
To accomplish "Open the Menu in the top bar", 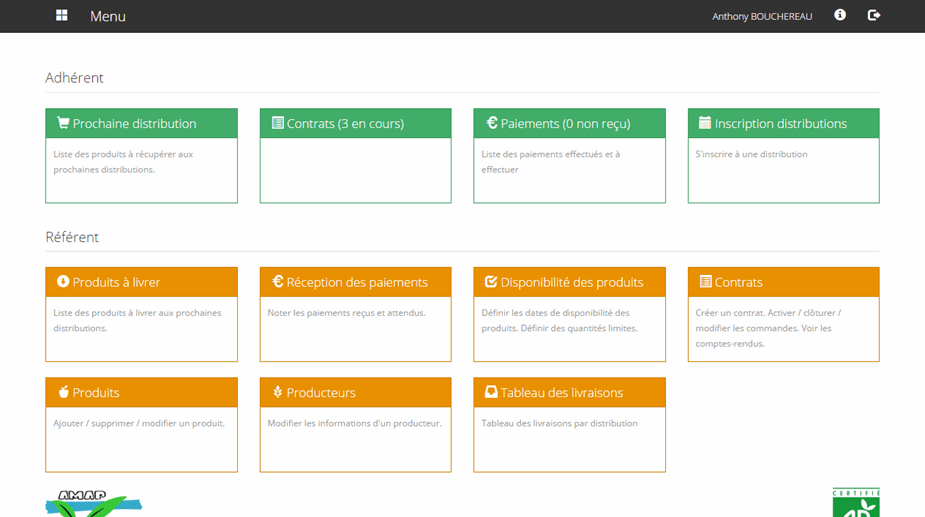I will pos(108,16).
